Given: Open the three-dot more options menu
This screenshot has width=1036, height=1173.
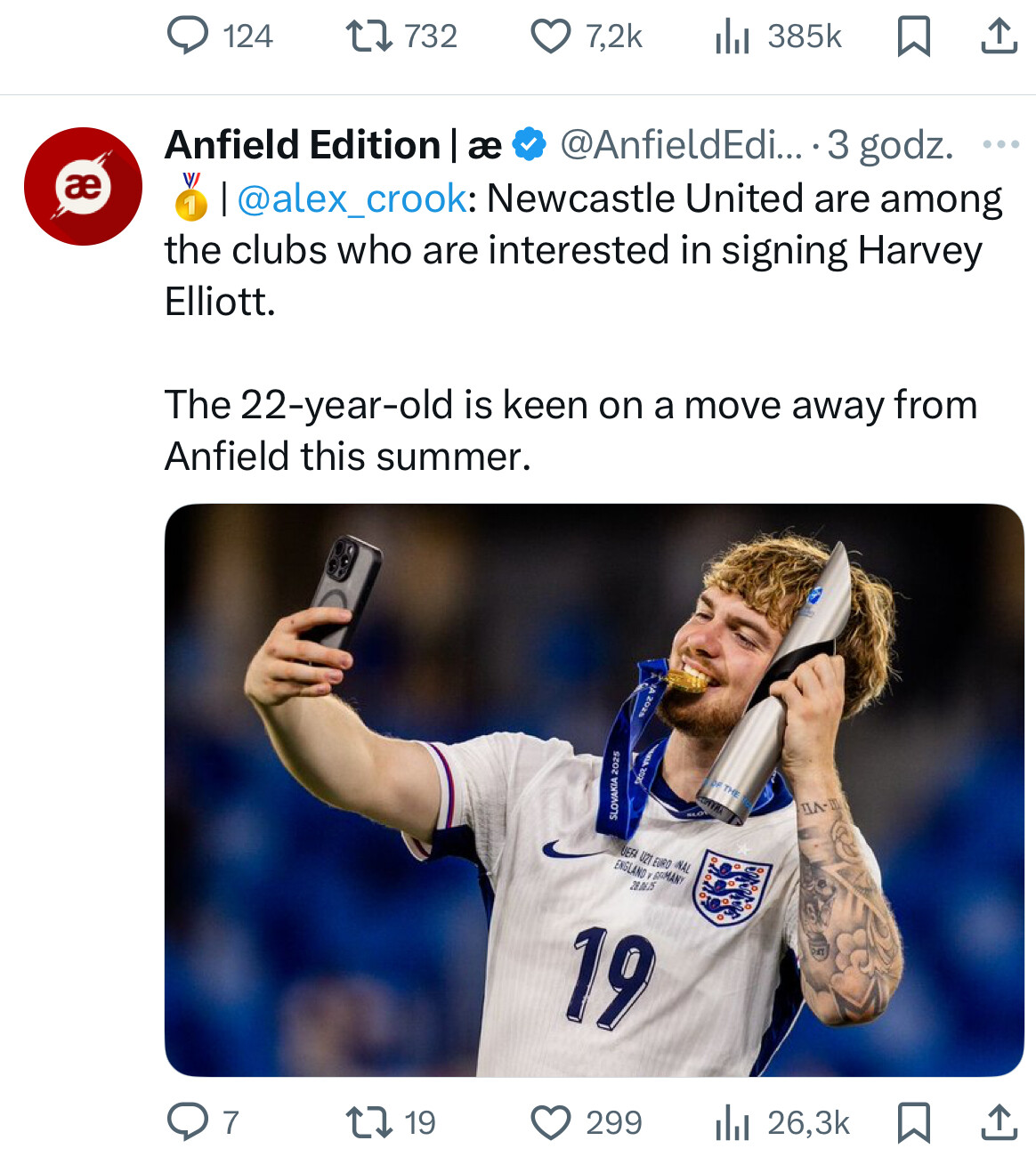Looking at the screenshot, I should coord(1000,145).
